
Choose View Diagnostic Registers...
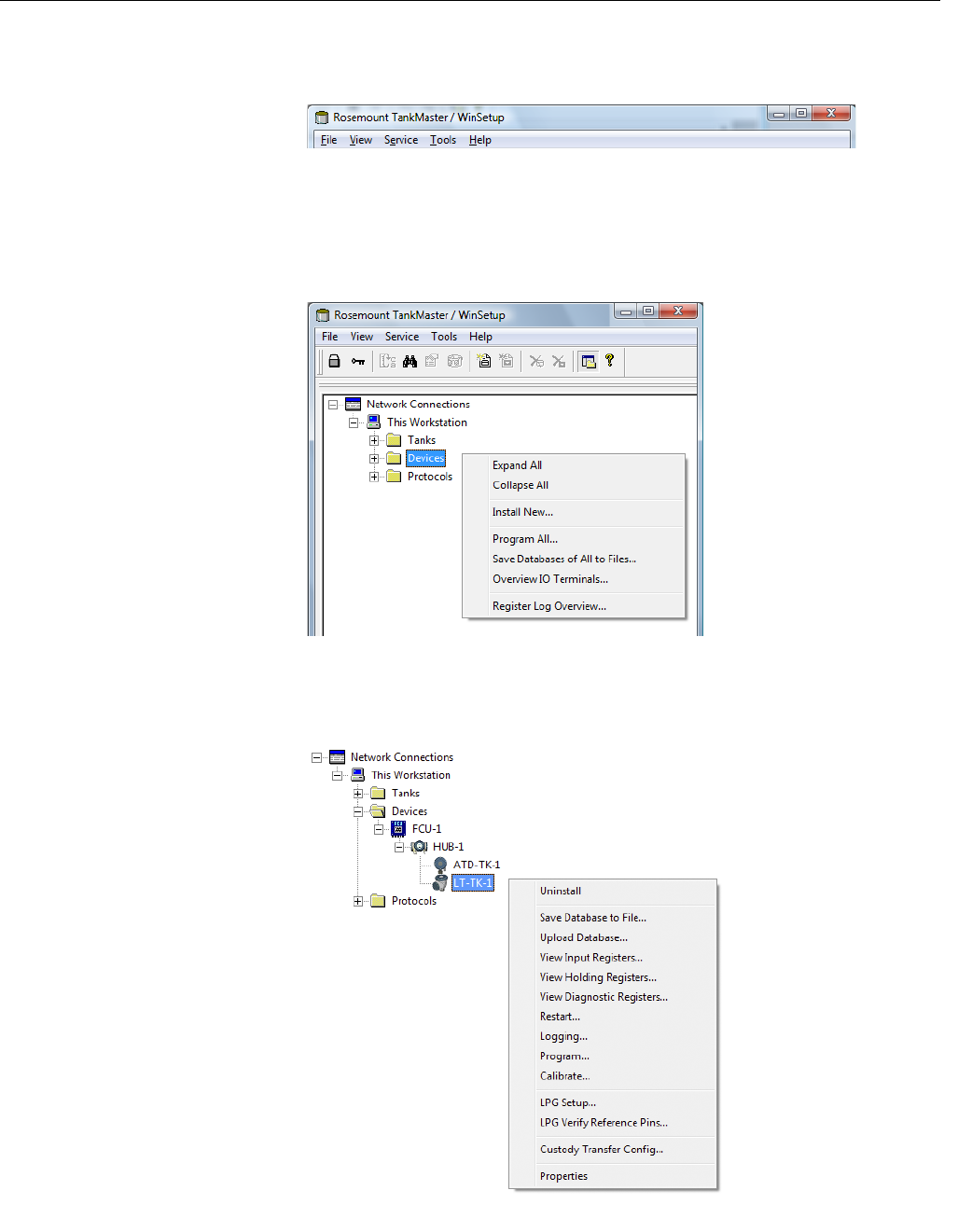613,997
